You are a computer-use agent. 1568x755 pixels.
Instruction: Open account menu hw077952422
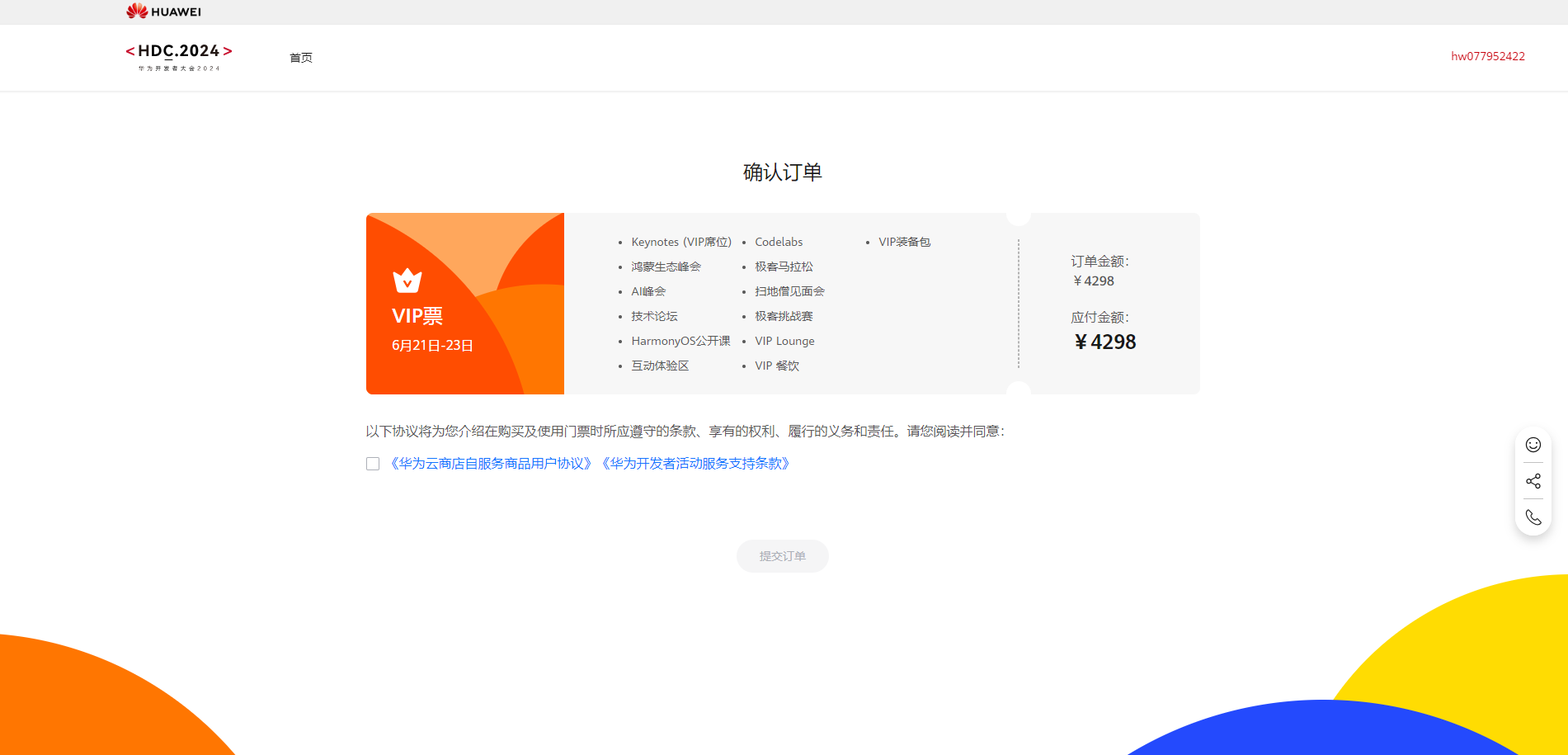click(1488, 56)
